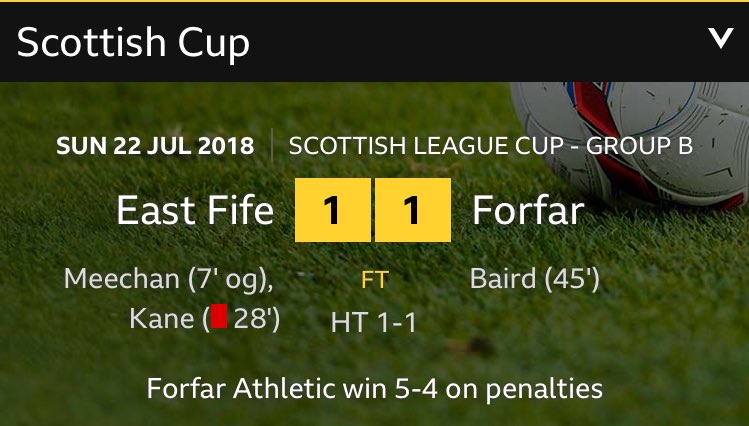The image size is (749, 426).
Task: Click the black Scottish Cup header bar
Action: (374, 42)
